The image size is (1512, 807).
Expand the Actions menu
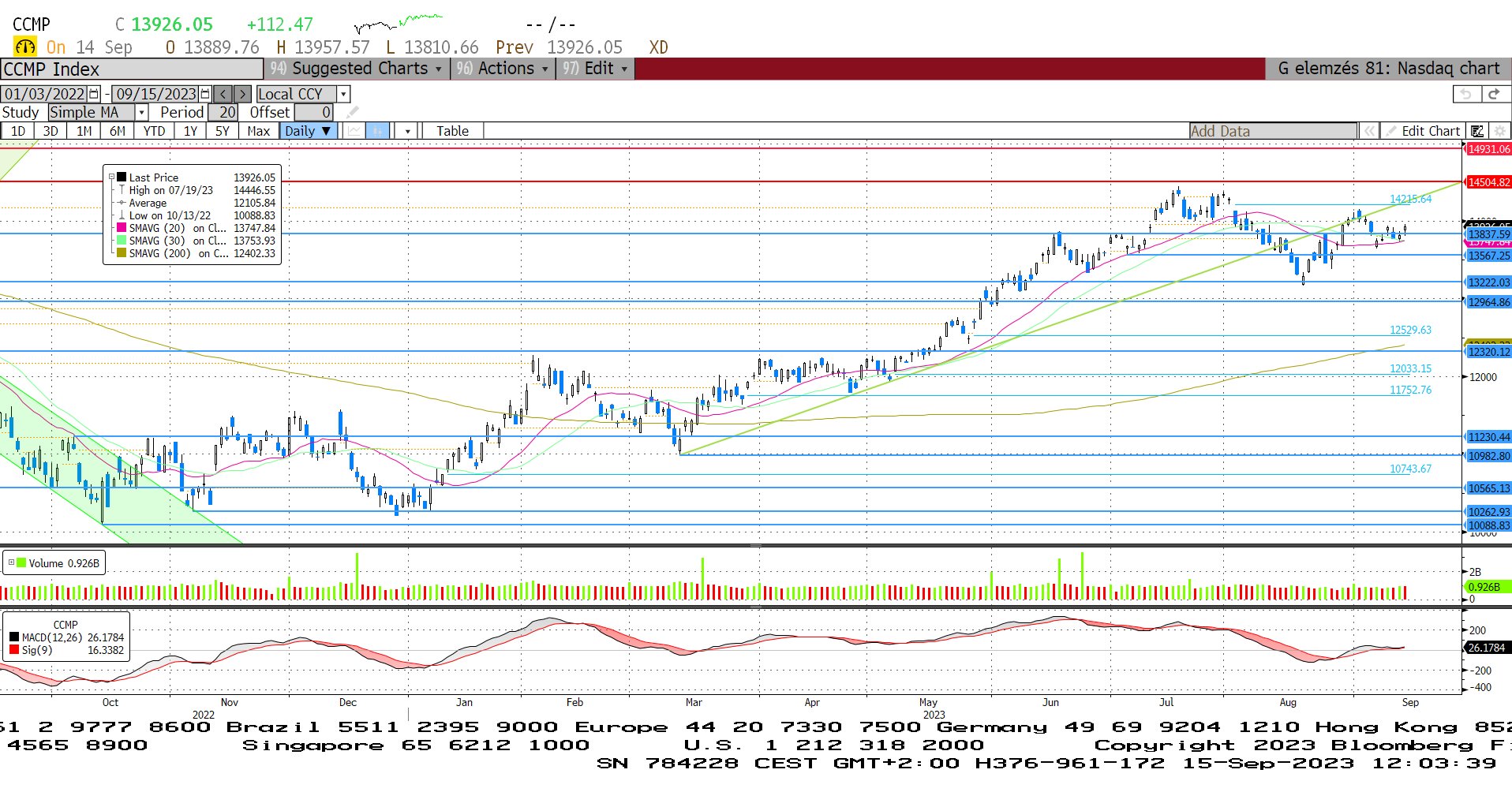tap(502, 69)
